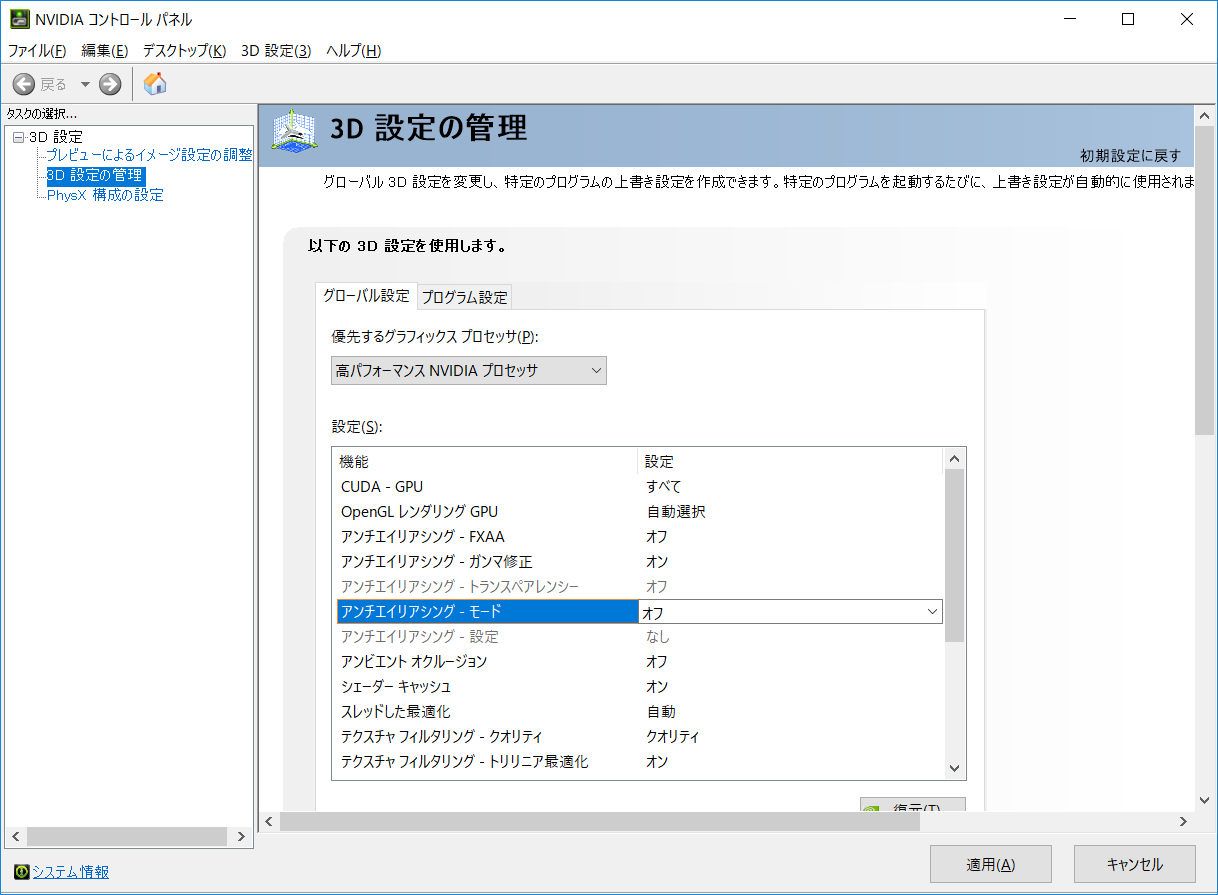The width and height of the screenshot is (1218, 895).
Task: Click 初期設定に戻す link
Action: (x=1130, y=156)
